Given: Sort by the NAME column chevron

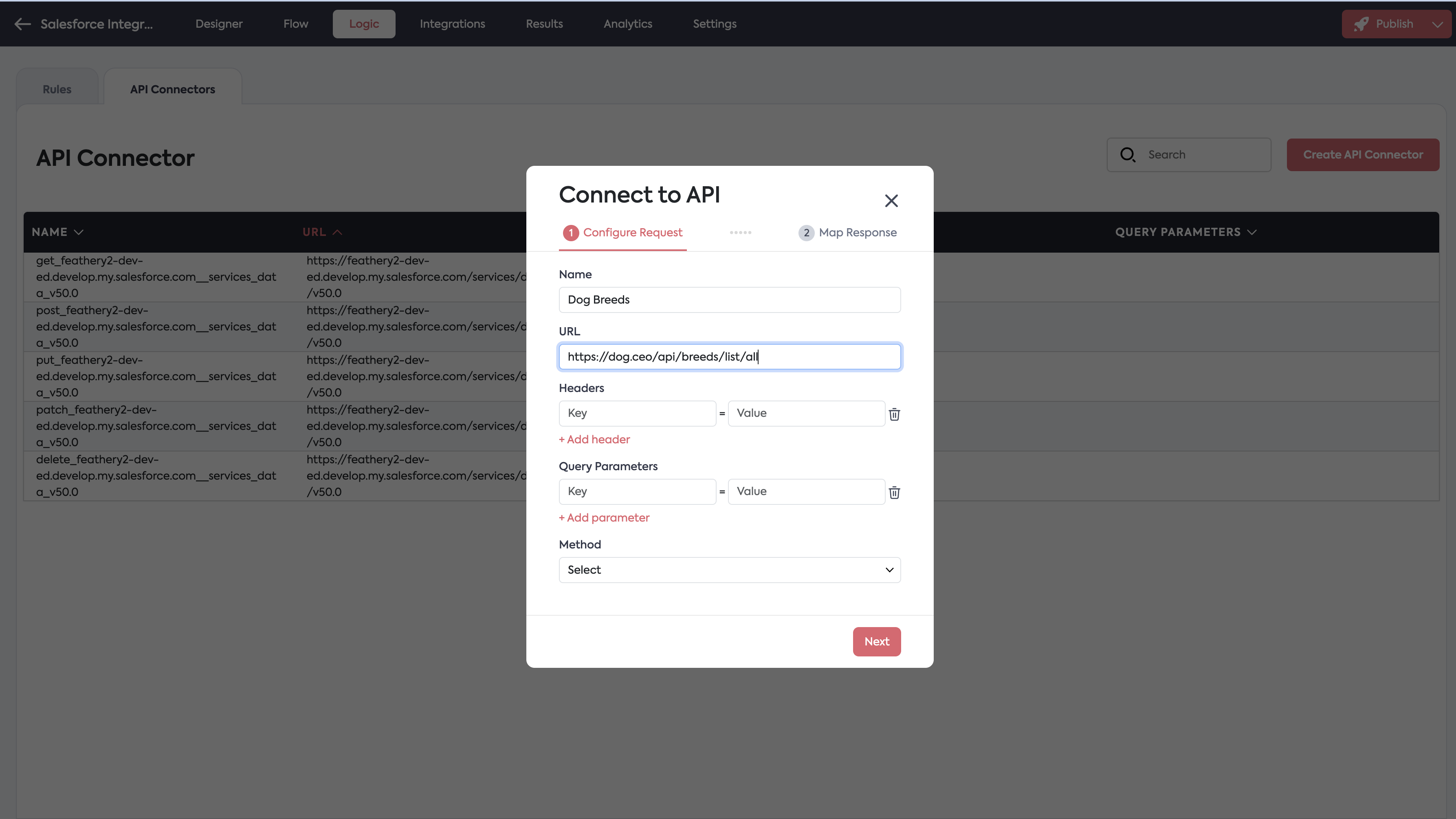Looking at the screenshot, I should click(x=79, y=232).
